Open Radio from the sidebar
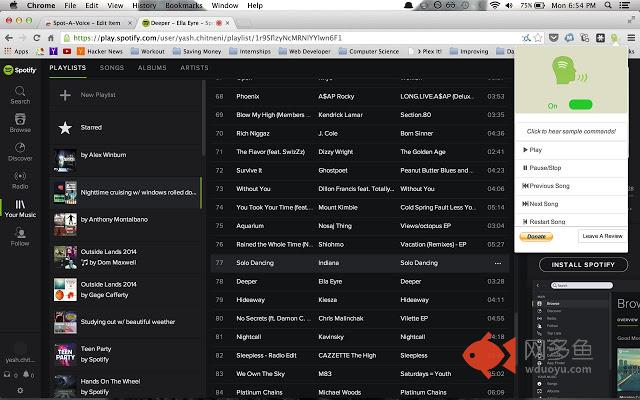This screenshot has width=640, height=400. click(20, 180)
